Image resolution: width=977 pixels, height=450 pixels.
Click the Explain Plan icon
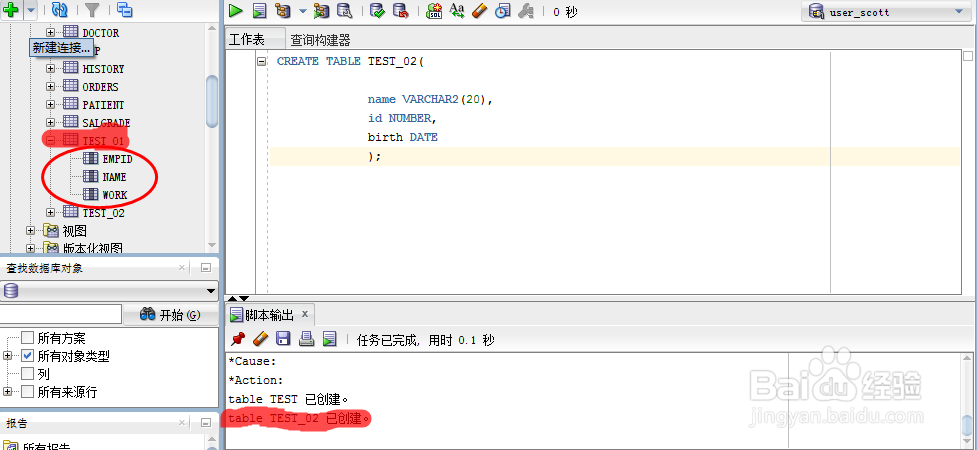[283, 11]
